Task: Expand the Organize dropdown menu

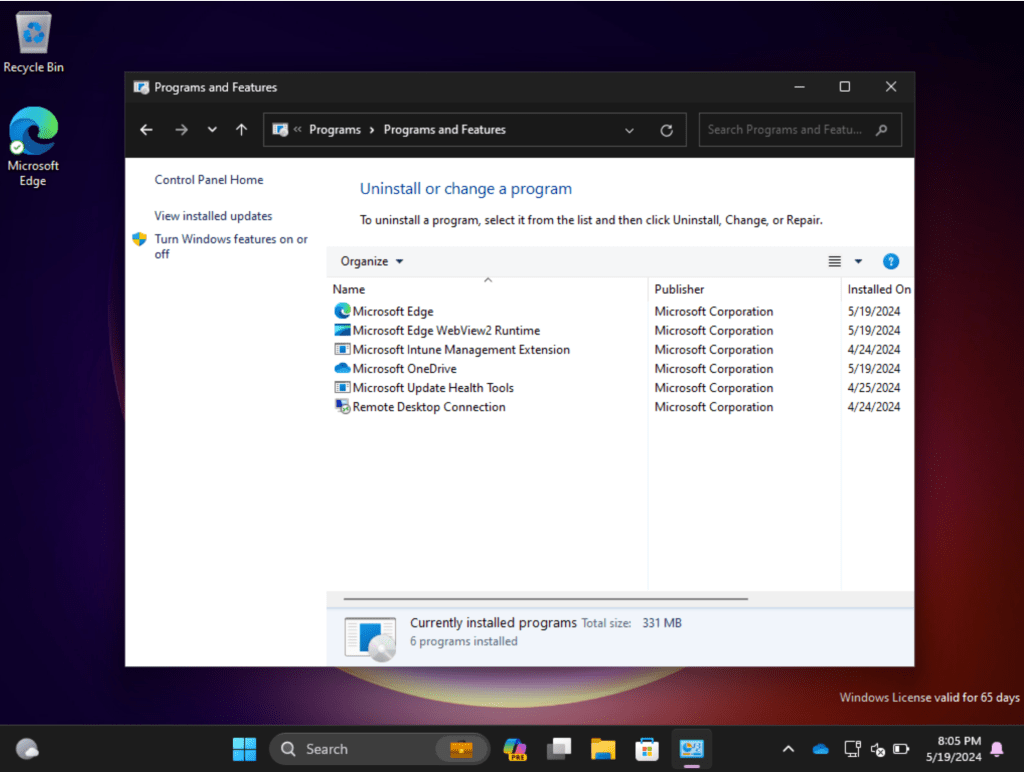Action: [372, 261]
